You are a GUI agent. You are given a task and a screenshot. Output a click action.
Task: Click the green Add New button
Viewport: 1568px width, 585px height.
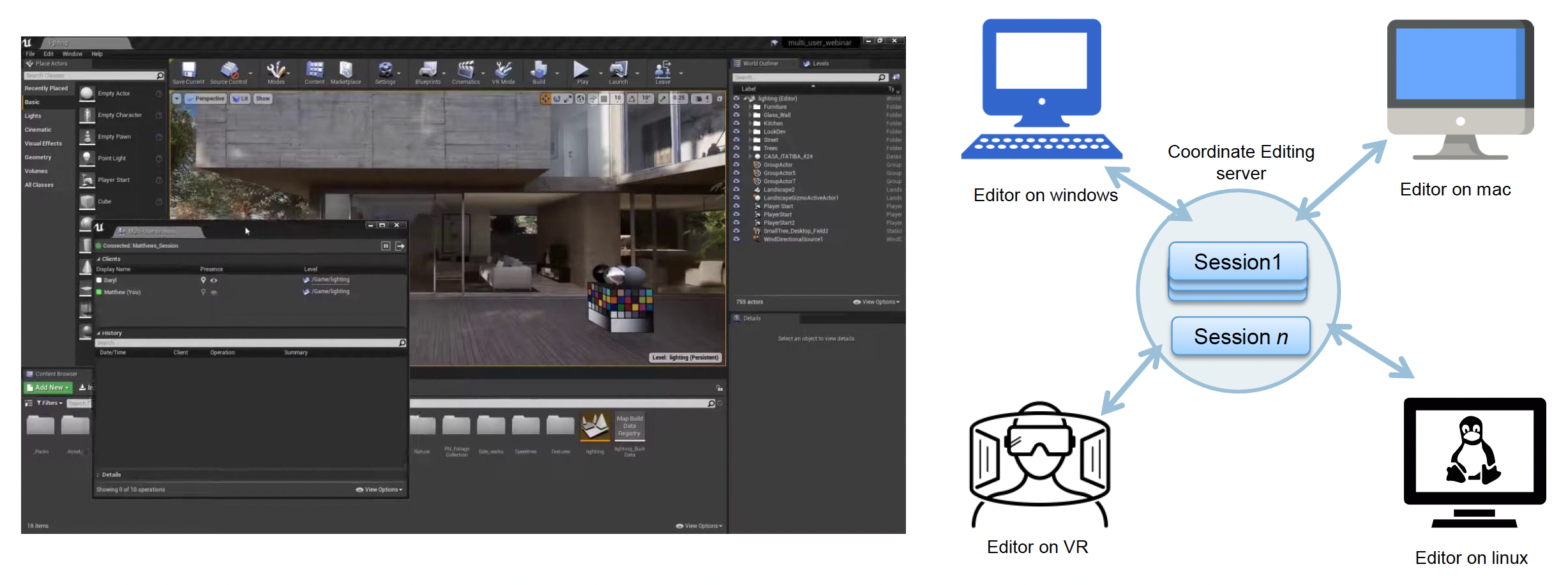pos(49,388)
